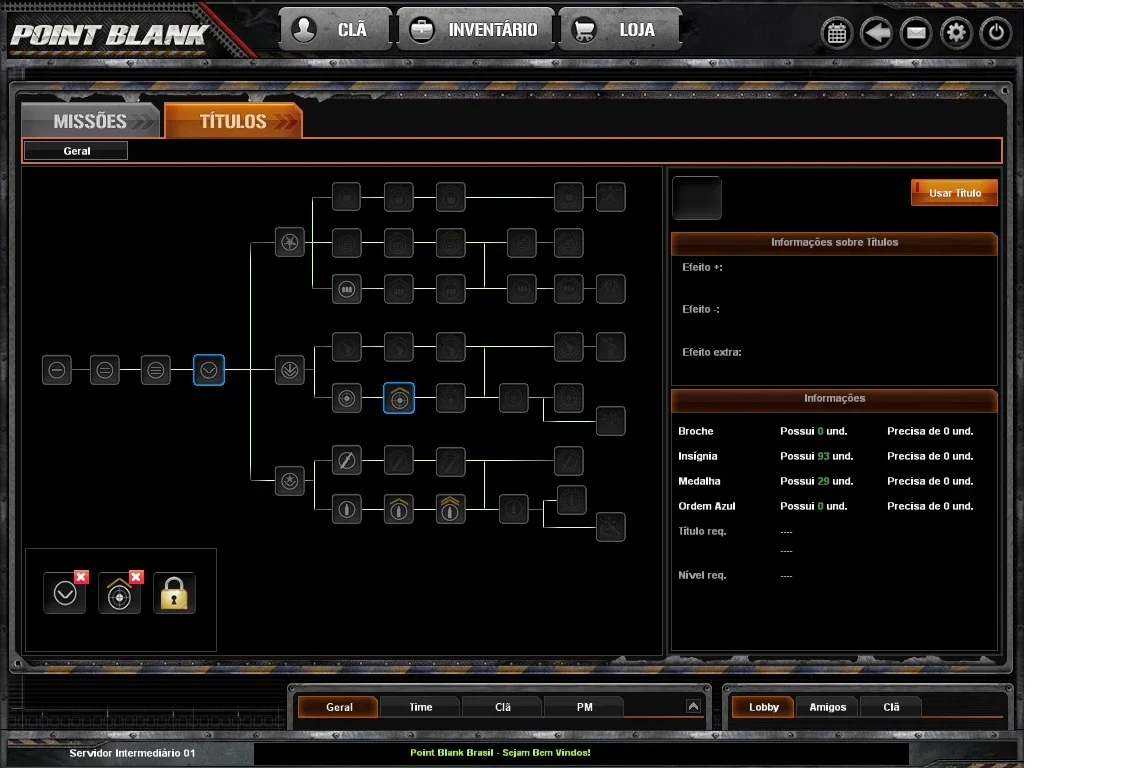The width and height of the screenshot is (1147, 768).
Task: Click the power exit icon
Action: pos(996,33)
